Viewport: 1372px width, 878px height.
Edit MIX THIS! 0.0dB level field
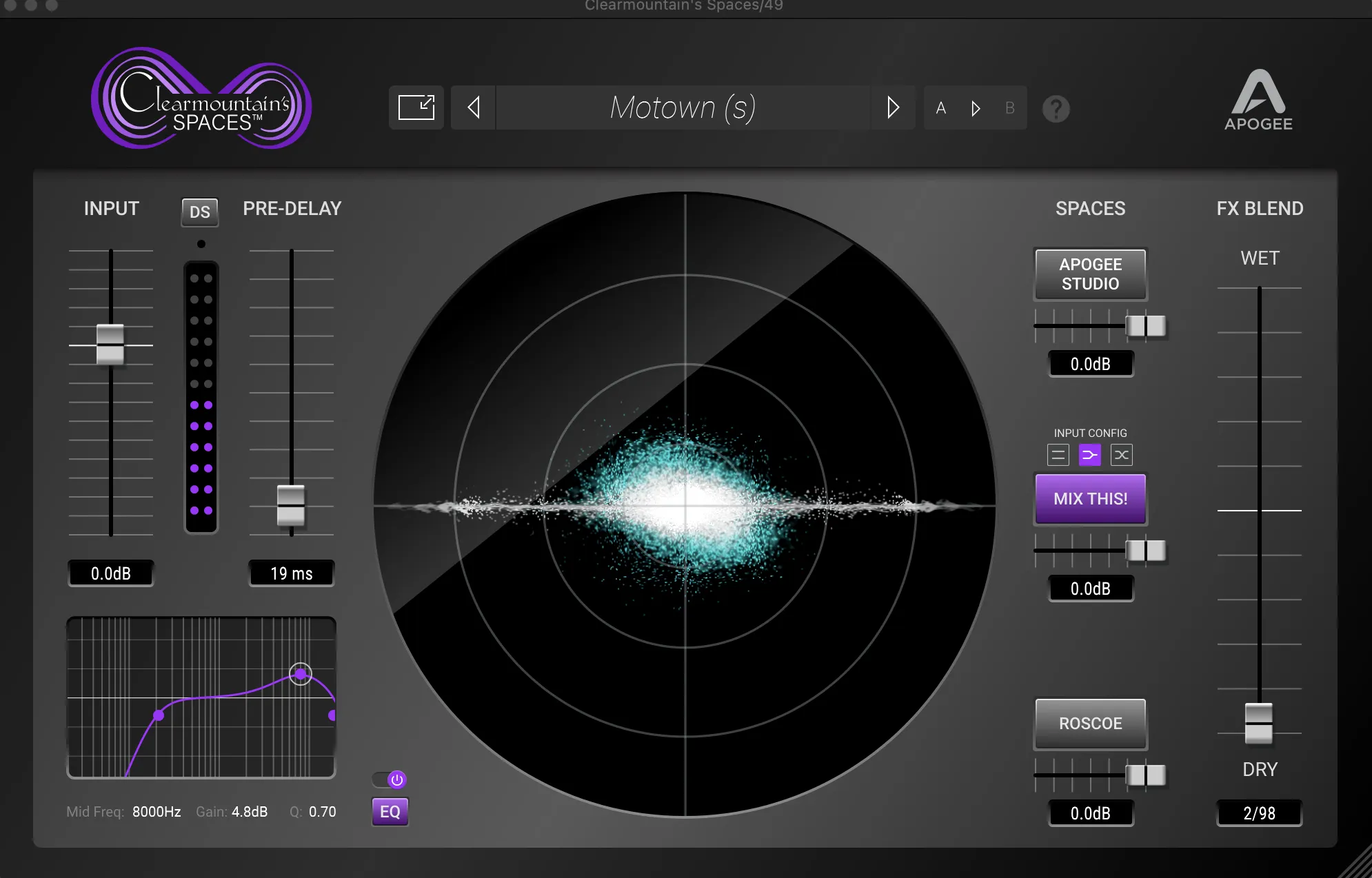coord(1091,589)
